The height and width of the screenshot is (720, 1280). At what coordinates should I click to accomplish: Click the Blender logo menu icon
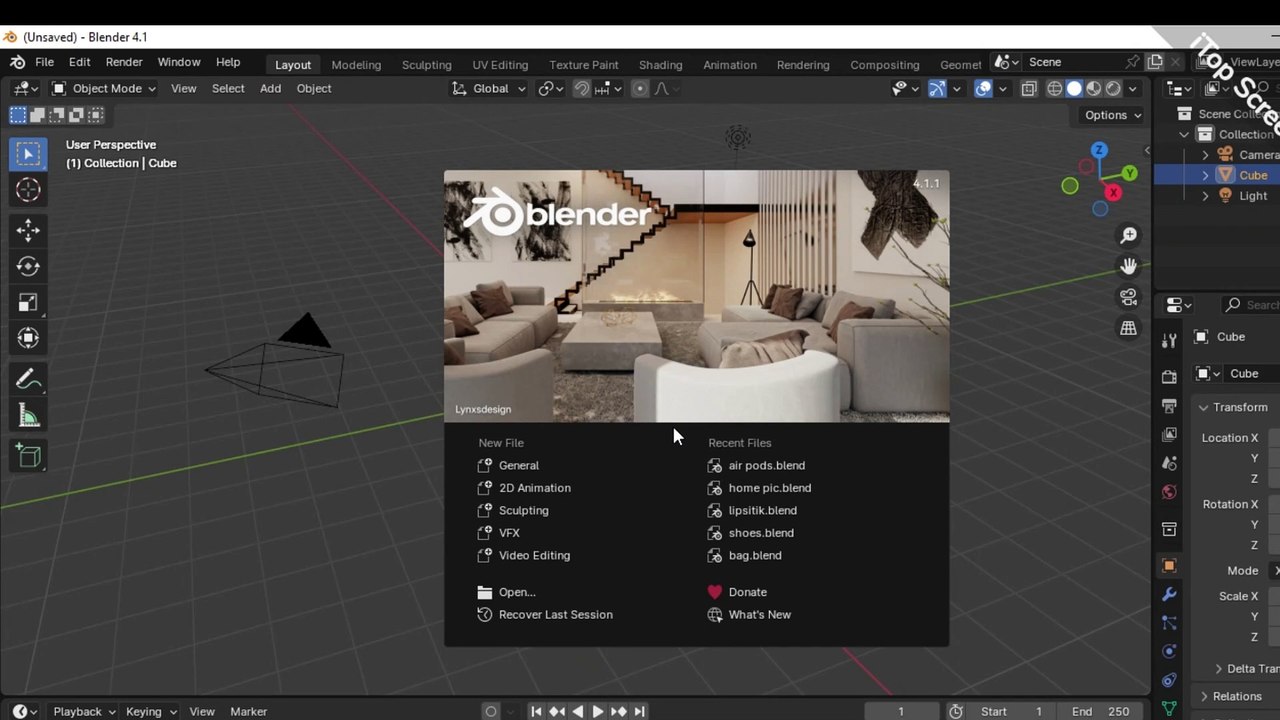click(17, 62)
